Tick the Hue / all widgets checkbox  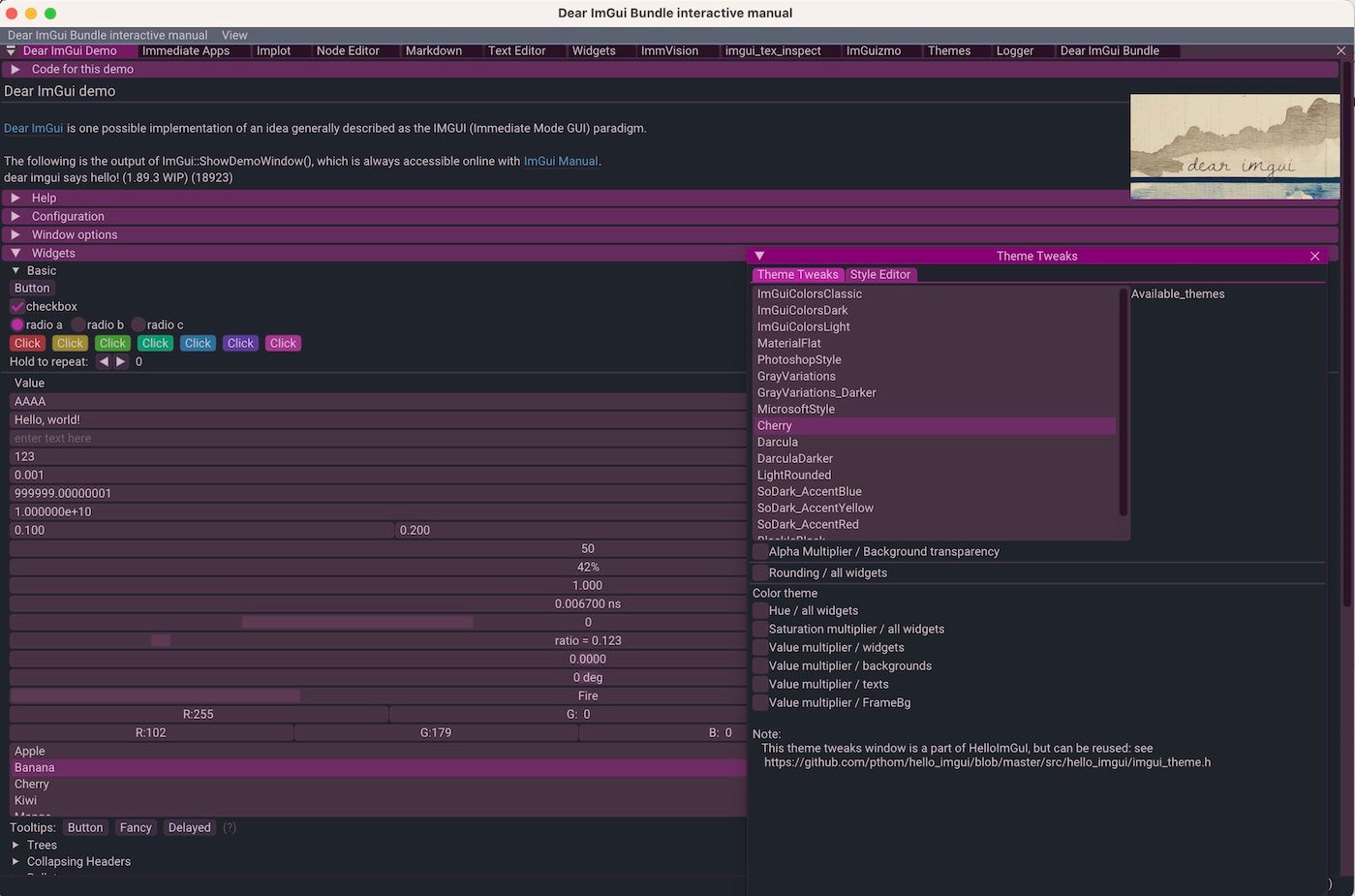pyautogui.click(x=760, y=610)
